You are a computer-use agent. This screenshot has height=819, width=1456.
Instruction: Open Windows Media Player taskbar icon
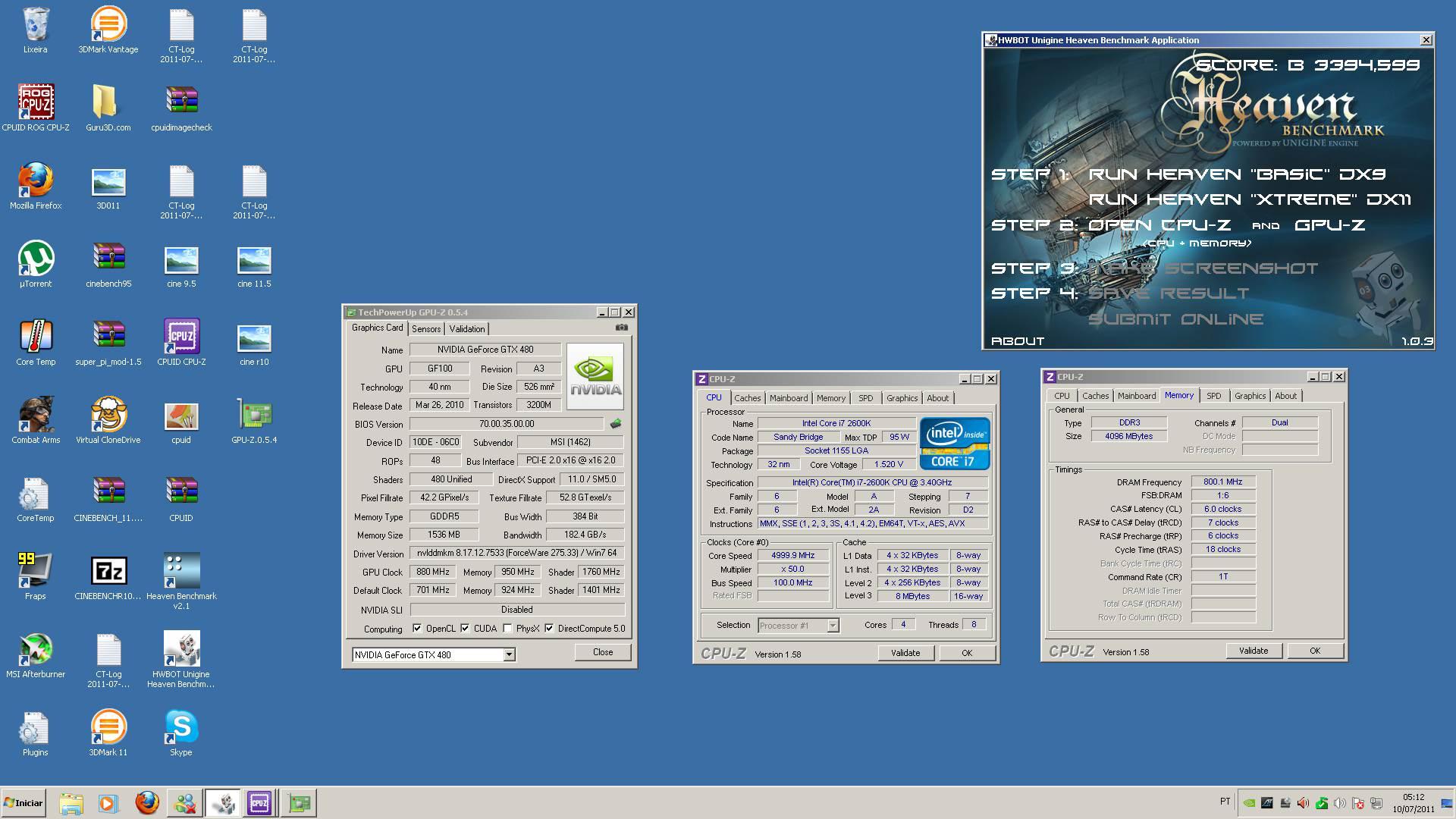108,803
